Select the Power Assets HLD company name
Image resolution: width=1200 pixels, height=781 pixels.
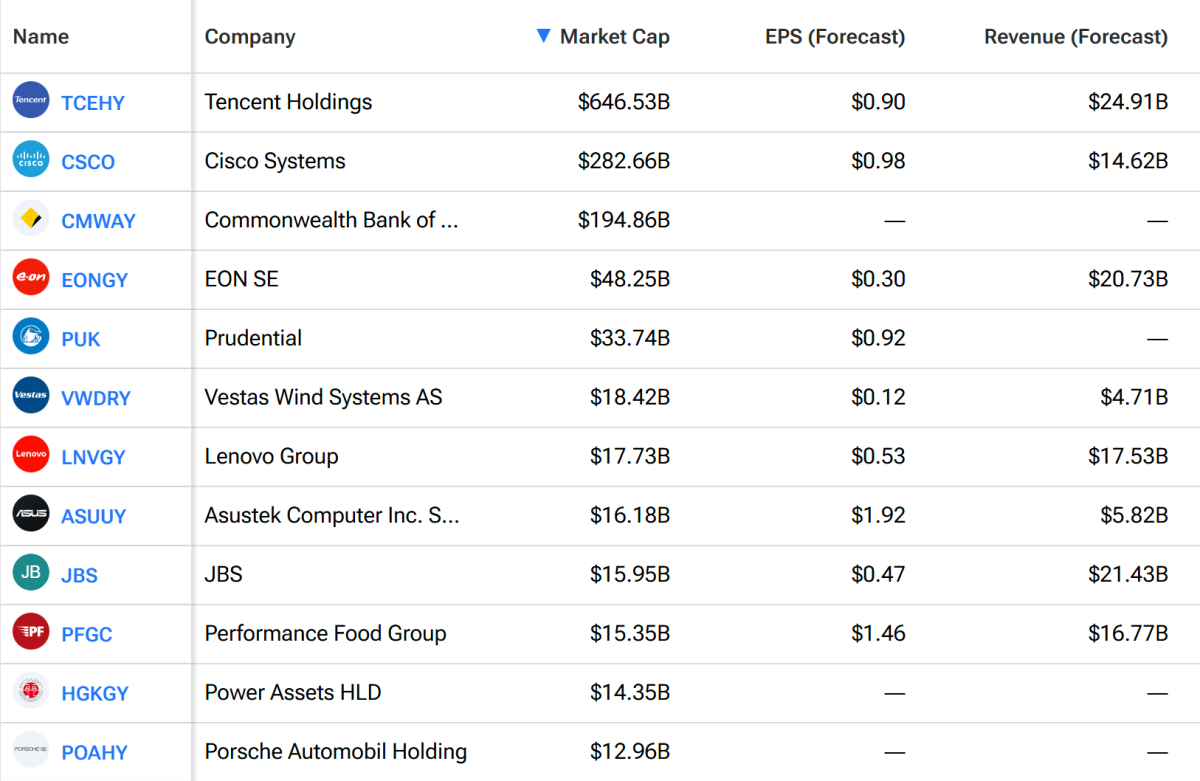pos(293,692)
